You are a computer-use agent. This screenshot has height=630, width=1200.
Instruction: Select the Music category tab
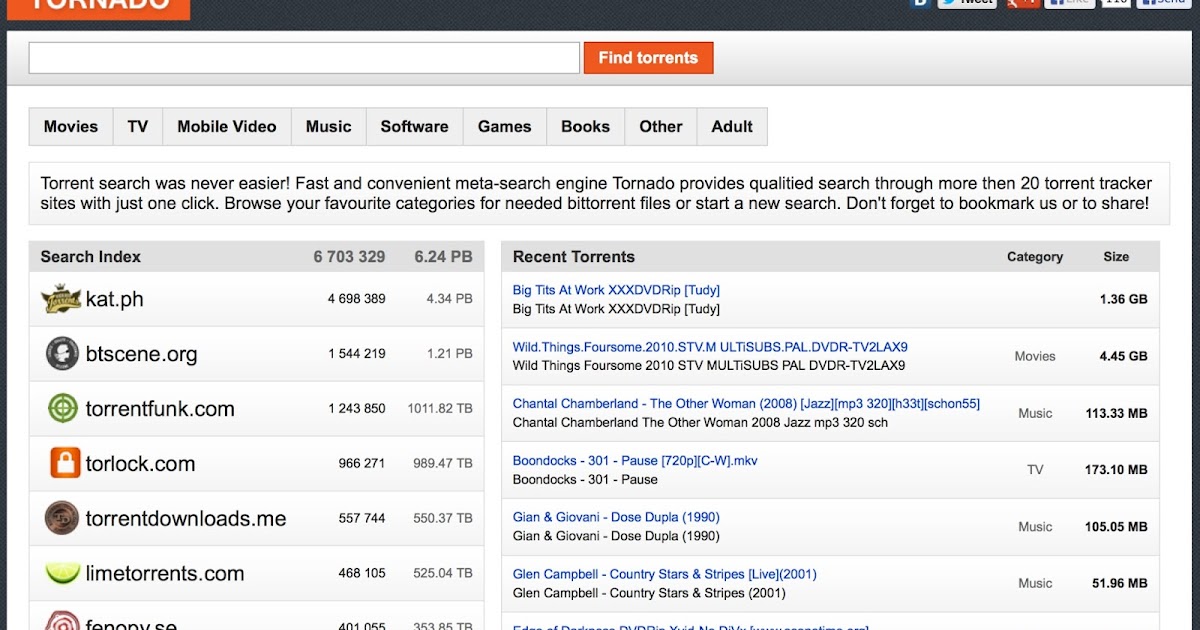point(329,127)
